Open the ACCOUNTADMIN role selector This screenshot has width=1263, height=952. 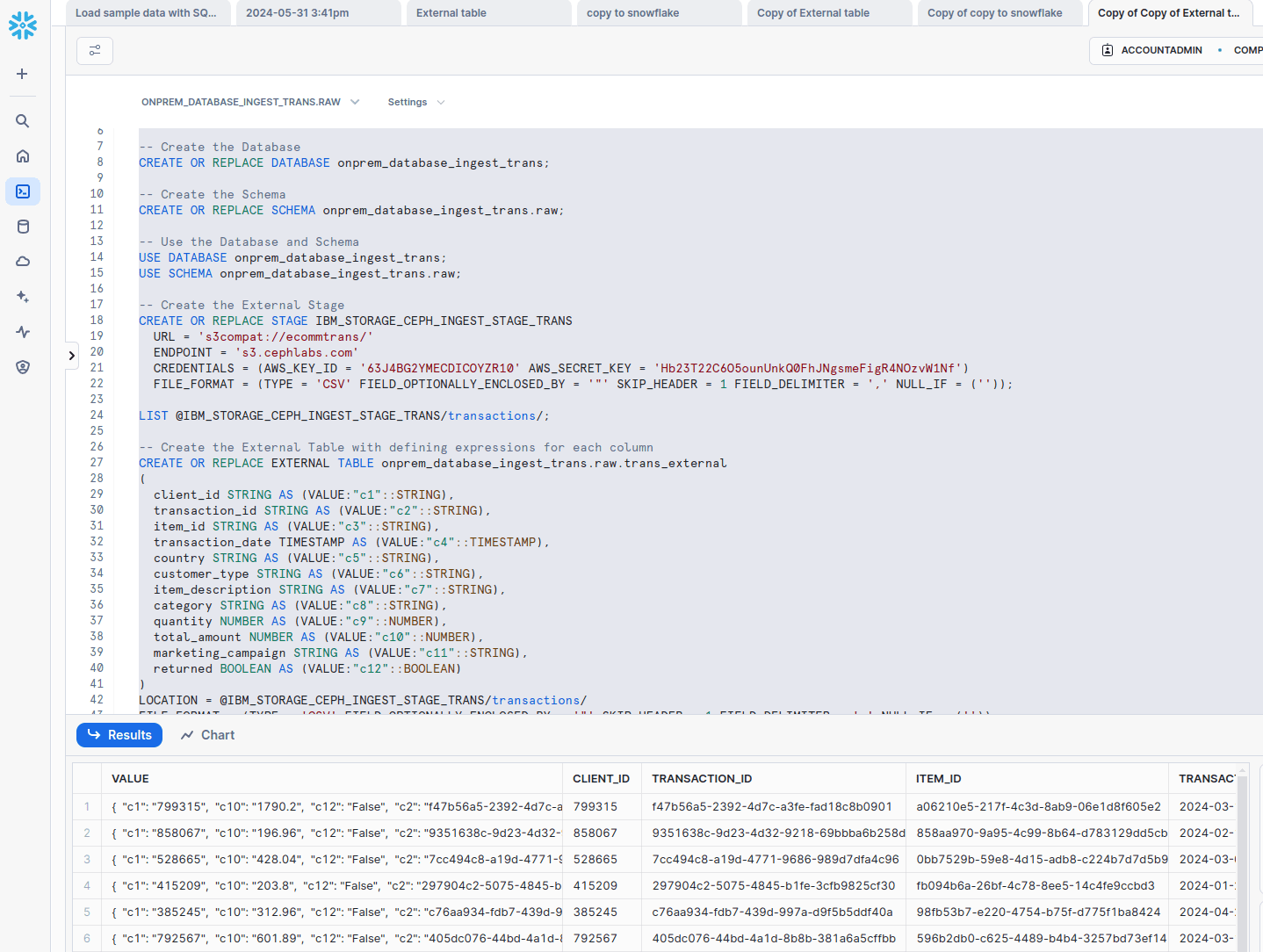coord(1152,50)
